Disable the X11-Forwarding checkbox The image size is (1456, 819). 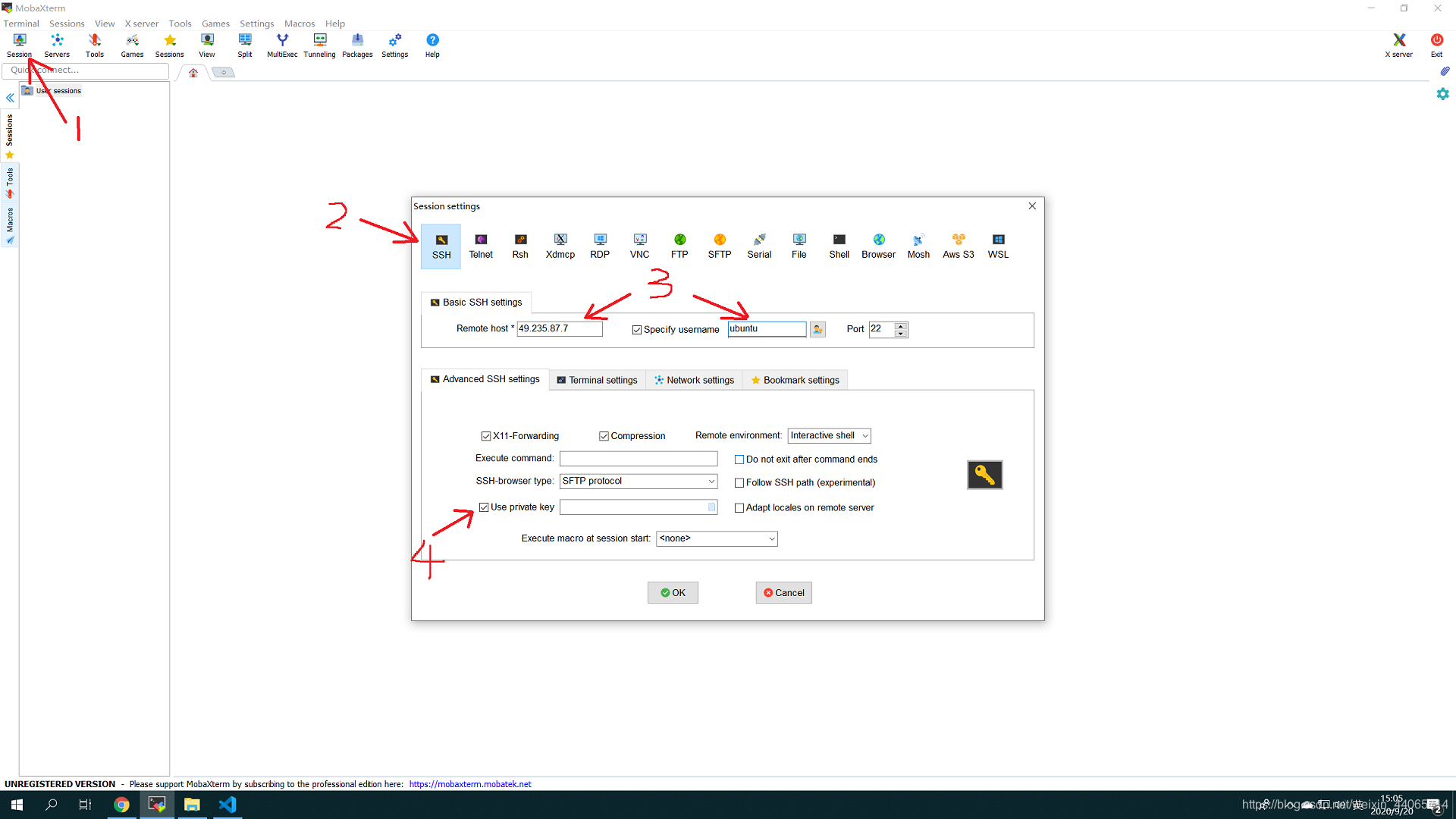click(486, 436)
